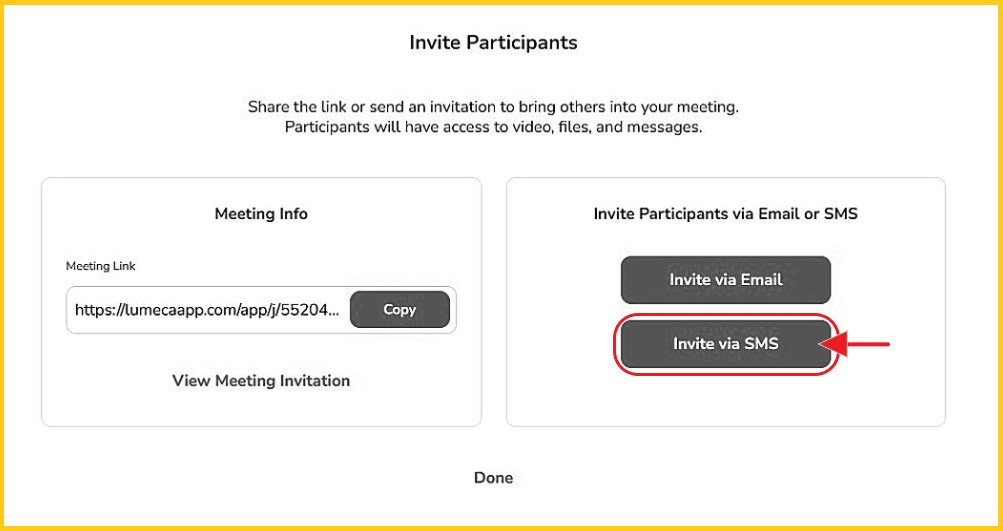Viewport: 1003px width, 531px height.
Task: Click "Invite Participants via Email or SMS" heading
Action: point(725,214)
